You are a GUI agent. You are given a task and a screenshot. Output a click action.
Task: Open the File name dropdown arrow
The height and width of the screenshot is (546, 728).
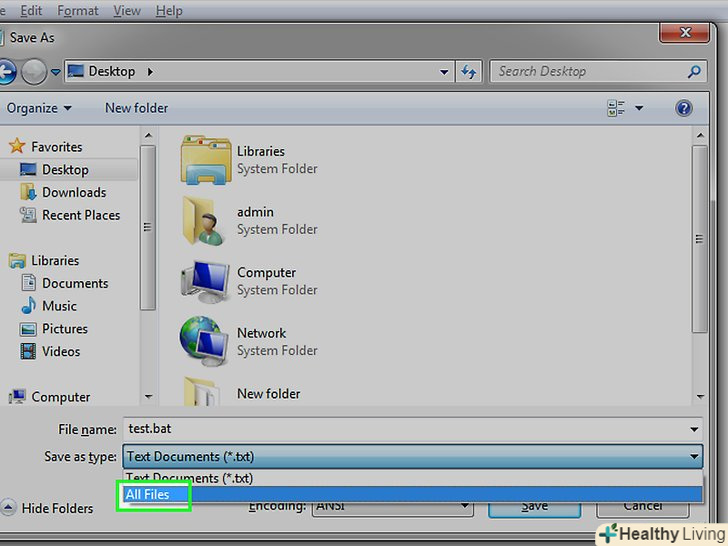coord(694,429)
